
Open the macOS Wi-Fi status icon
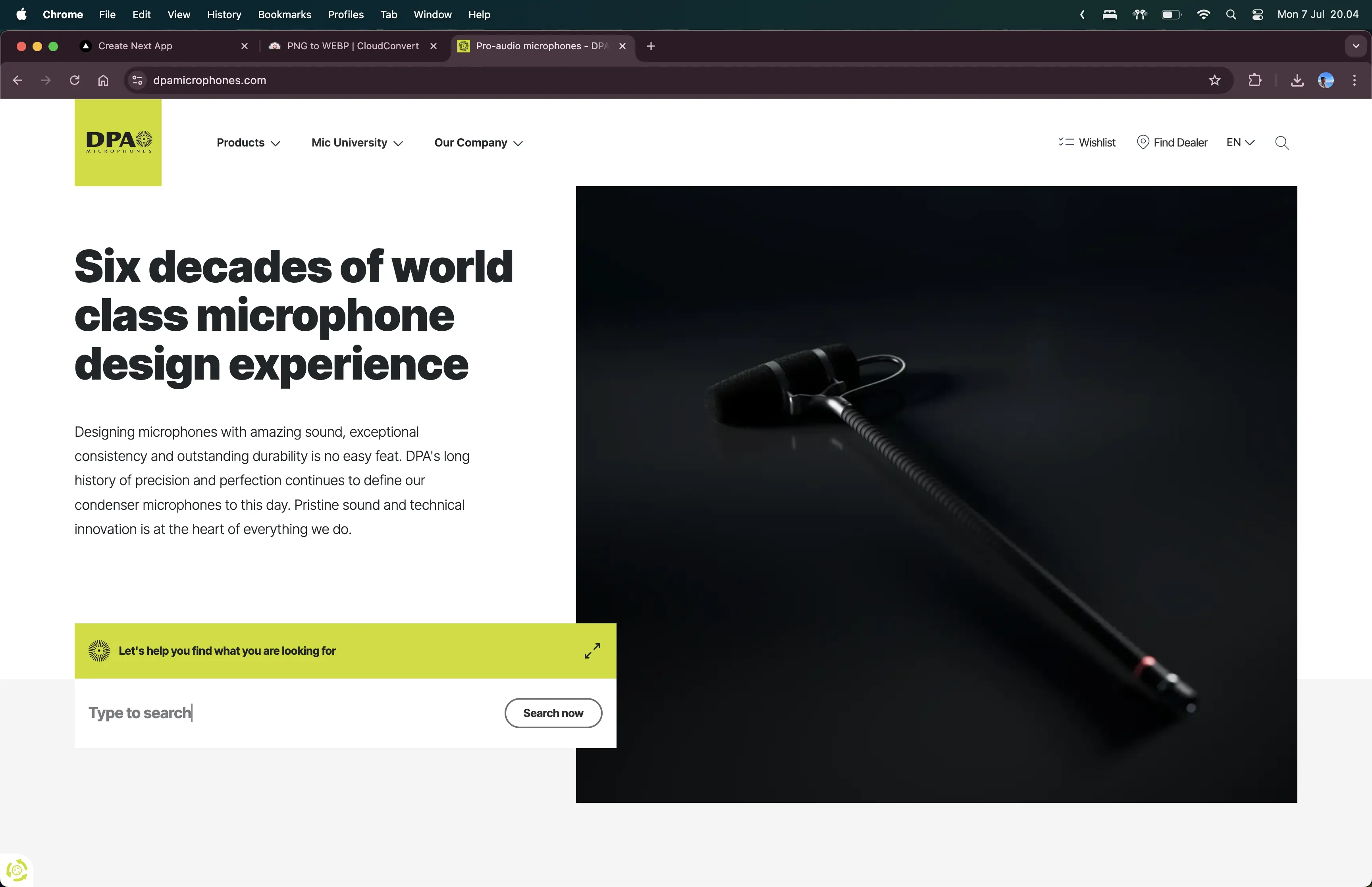pyautogui.click(x=1204, y=14)
